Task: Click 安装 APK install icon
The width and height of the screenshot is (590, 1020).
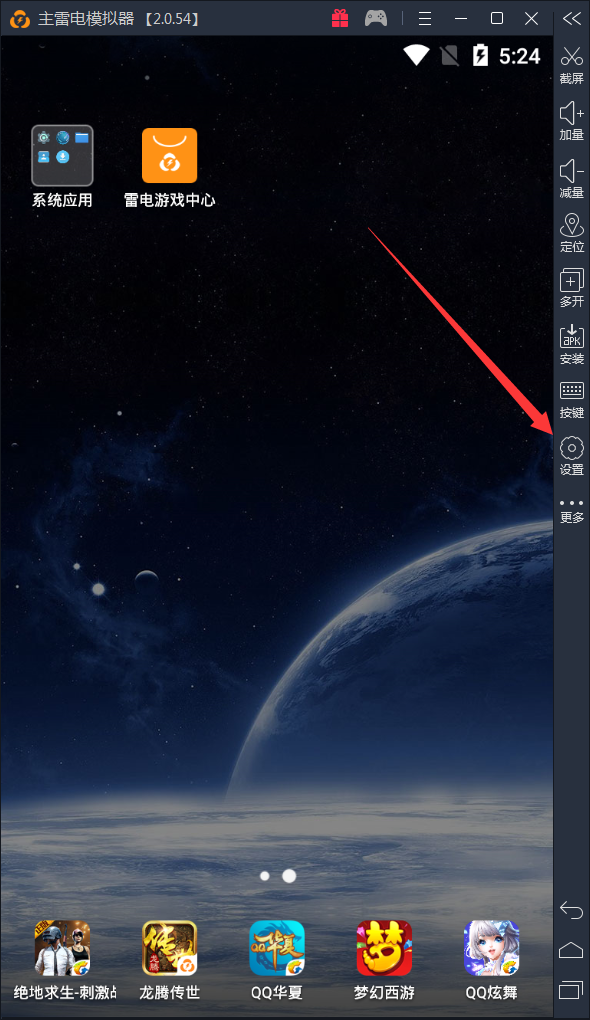Action: pyautogui.click(x=572, y=337)
